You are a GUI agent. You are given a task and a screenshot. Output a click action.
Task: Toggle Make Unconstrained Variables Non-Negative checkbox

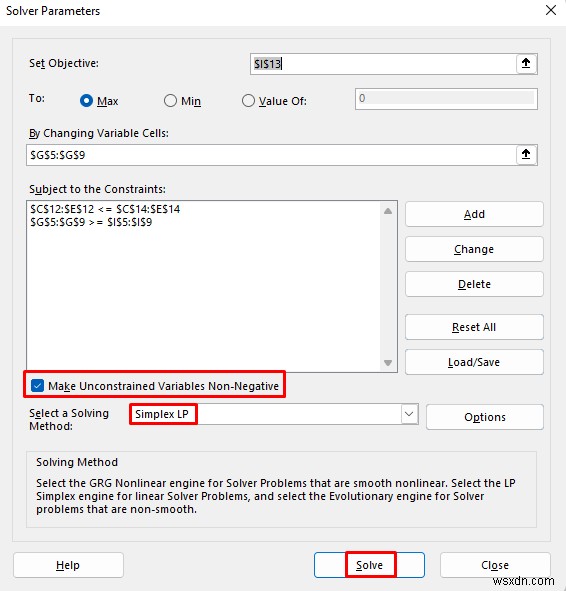[37, 386]
